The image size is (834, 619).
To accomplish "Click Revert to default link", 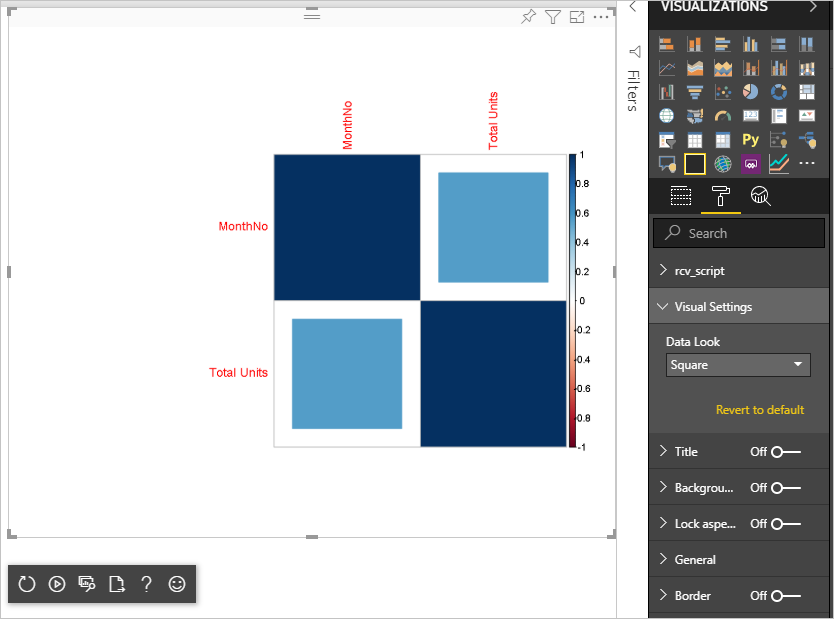I will (x=760, y=409).
